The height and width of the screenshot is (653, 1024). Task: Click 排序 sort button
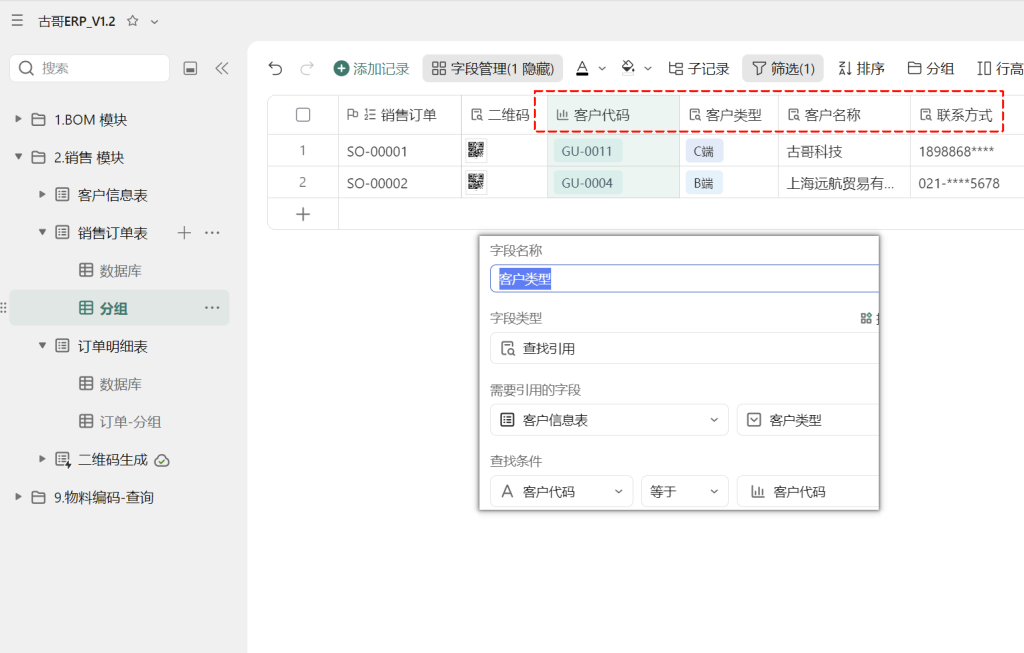(x=861, y=69)
